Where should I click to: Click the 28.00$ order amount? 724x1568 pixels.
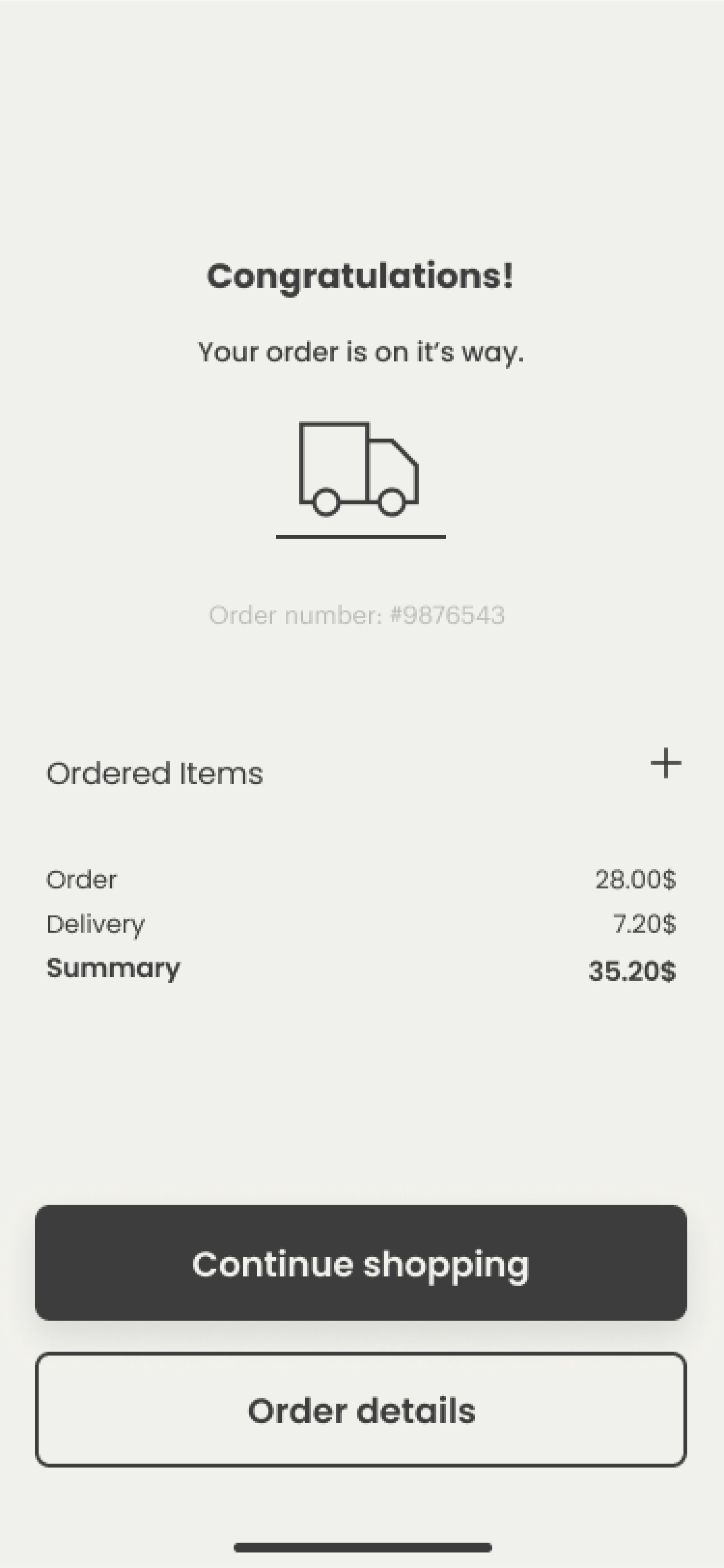click(635, 880)
